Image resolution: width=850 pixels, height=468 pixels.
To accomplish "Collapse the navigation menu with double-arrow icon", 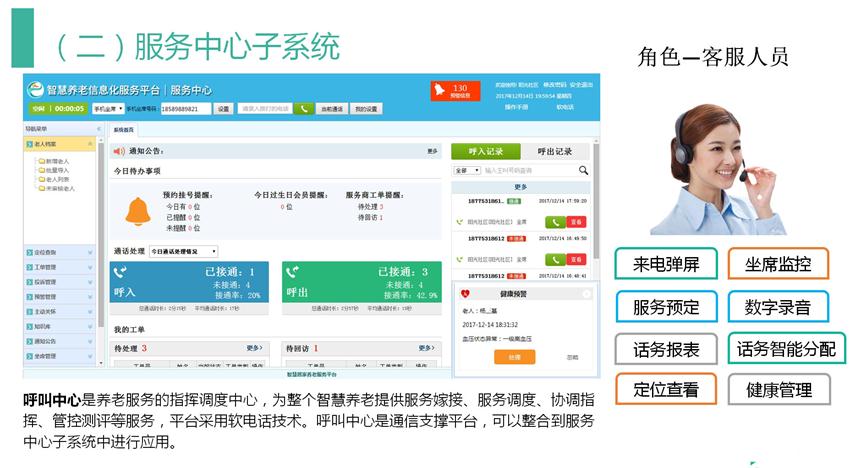I will (98, 129).
